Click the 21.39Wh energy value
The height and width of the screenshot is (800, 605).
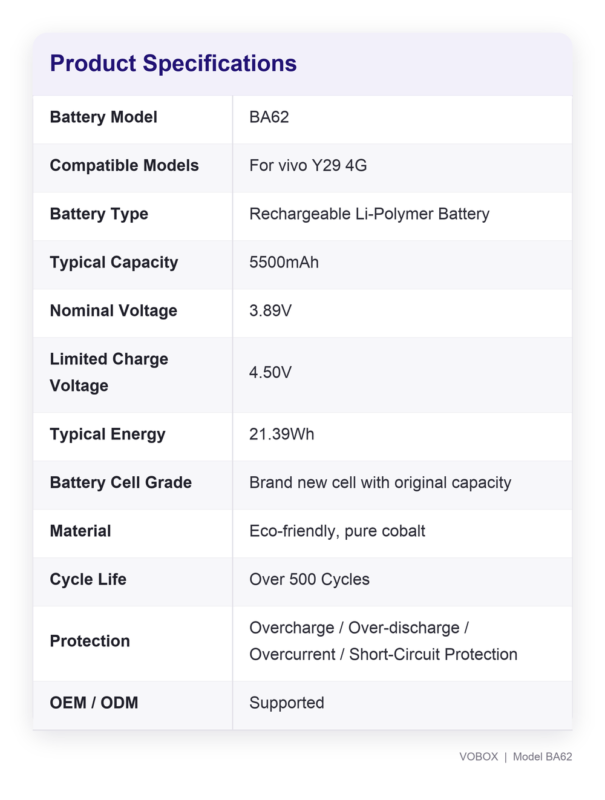[x=282, y=434]
